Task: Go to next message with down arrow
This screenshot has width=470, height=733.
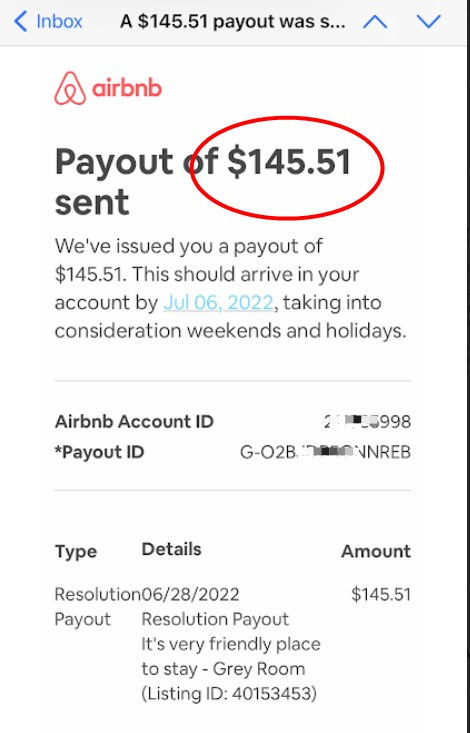Action: 428,22
